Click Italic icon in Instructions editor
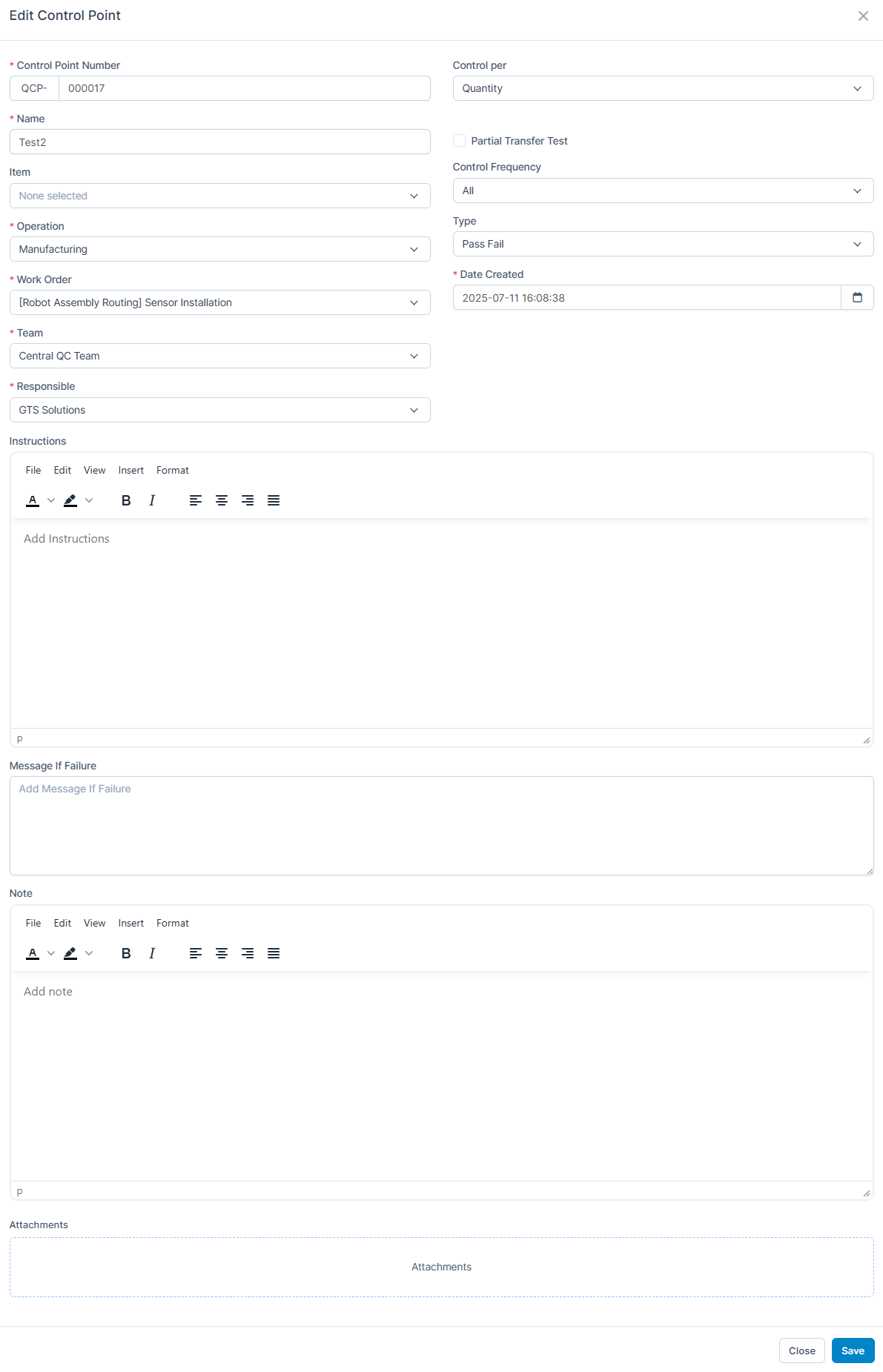 click(152, 500)
